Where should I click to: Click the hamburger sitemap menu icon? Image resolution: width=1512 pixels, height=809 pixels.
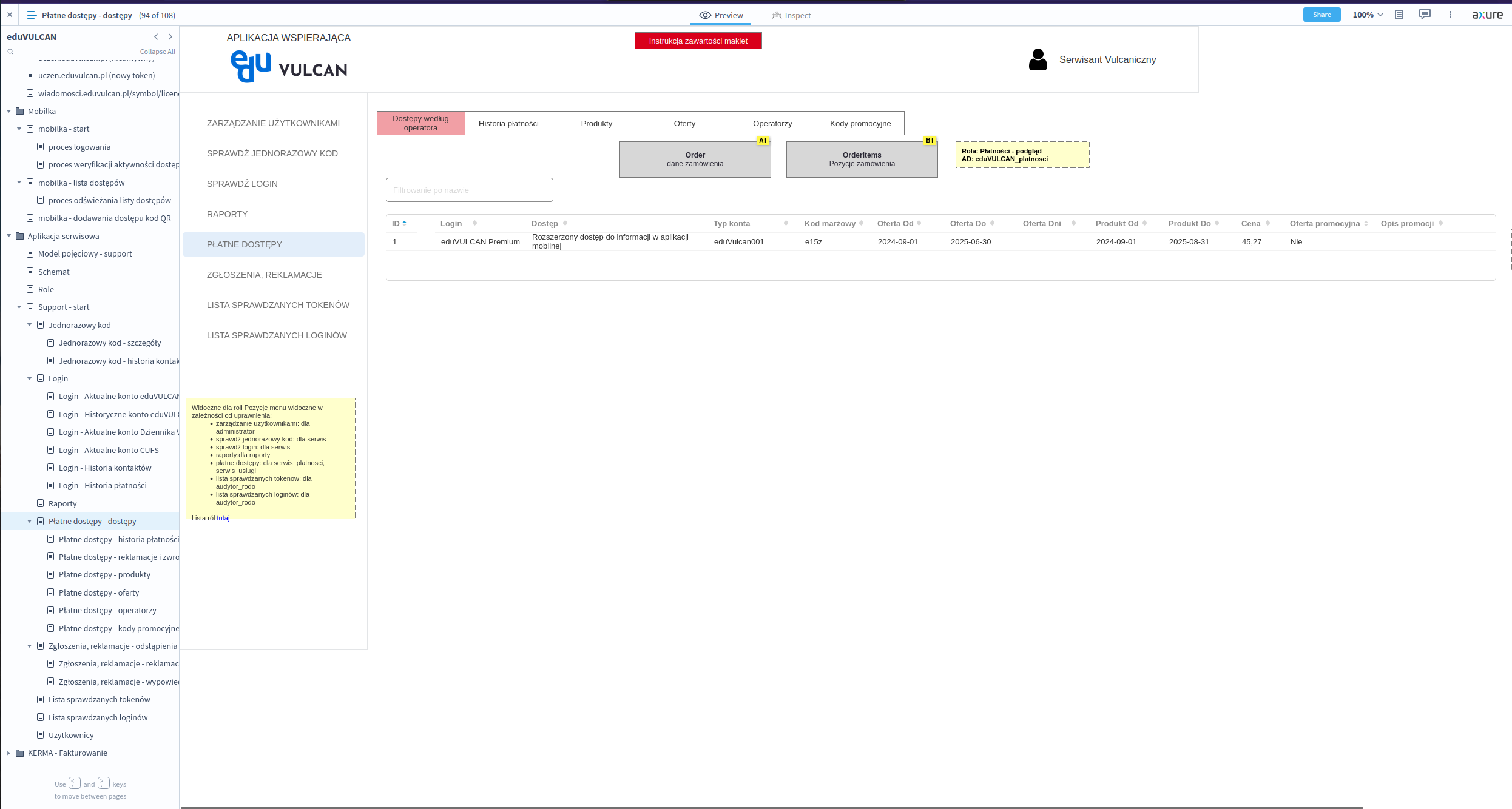32,15
